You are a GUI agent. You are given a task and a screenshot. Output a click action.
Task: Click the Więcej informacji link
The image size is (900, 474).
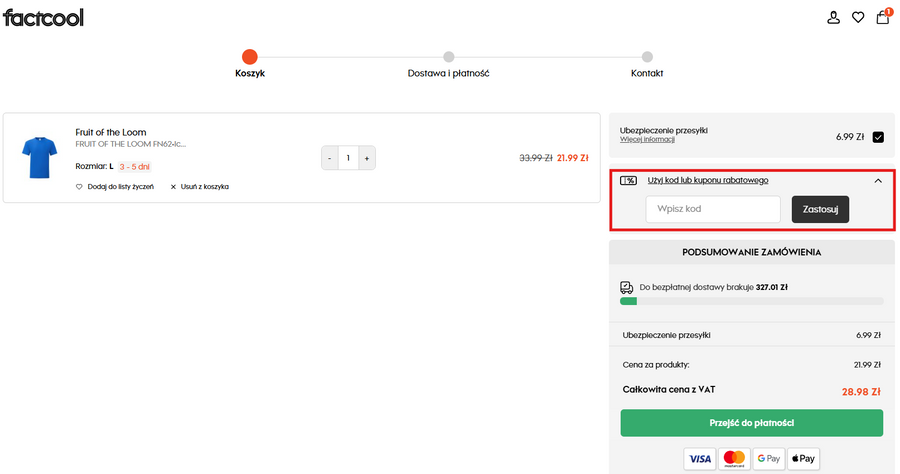pos(647,140)
